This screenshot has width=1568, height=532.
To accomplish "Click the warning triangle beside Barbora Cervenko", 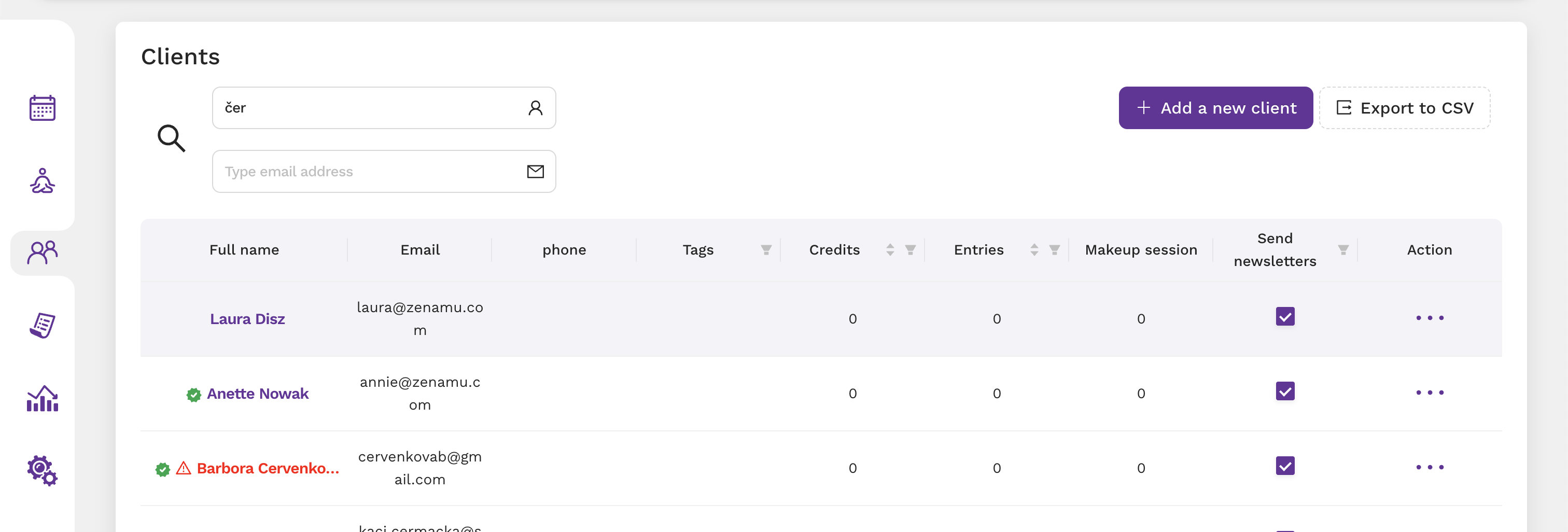I will [183, 468].
